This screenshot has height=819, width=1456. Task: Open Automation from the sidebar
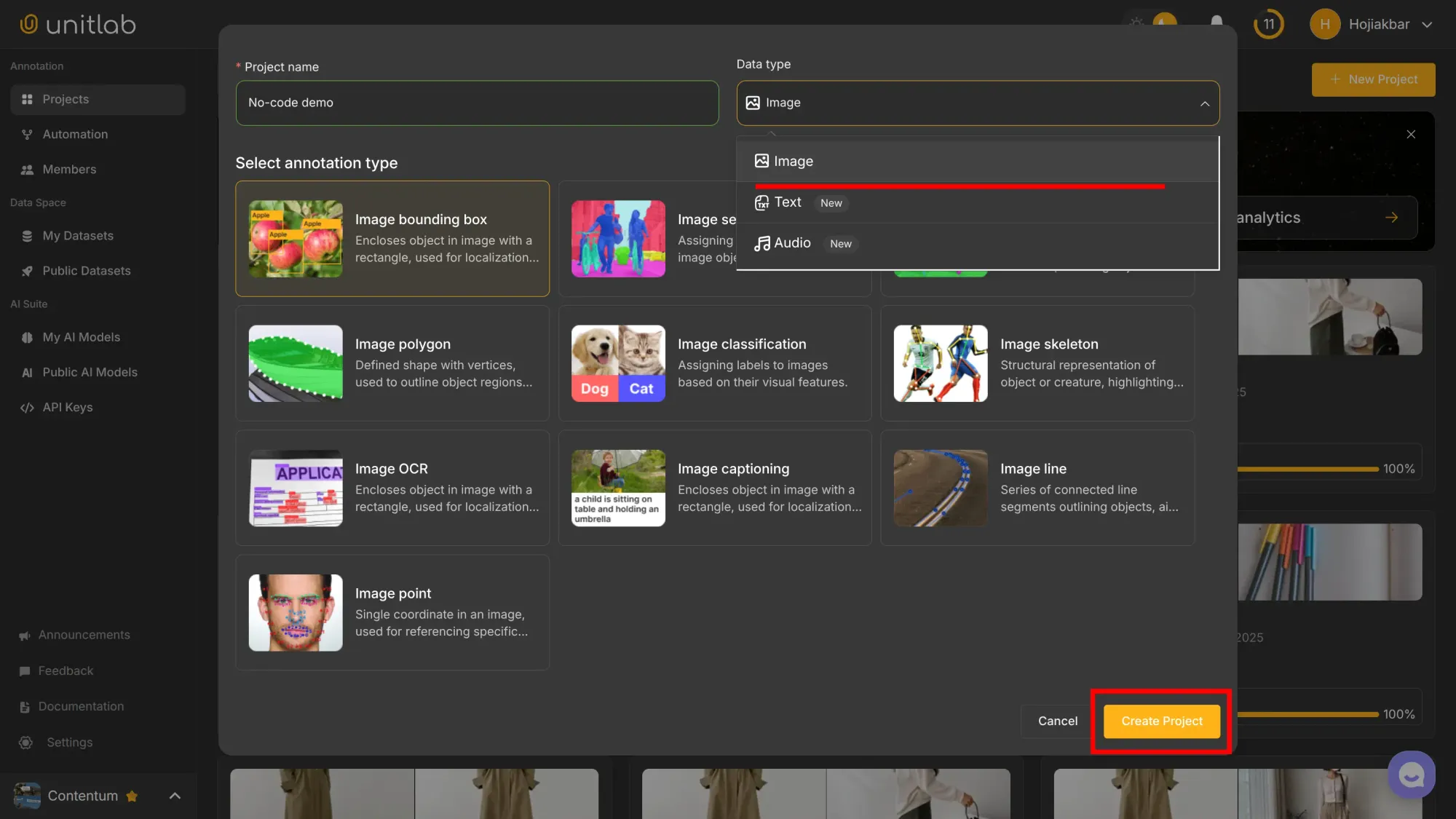[74, 134]
